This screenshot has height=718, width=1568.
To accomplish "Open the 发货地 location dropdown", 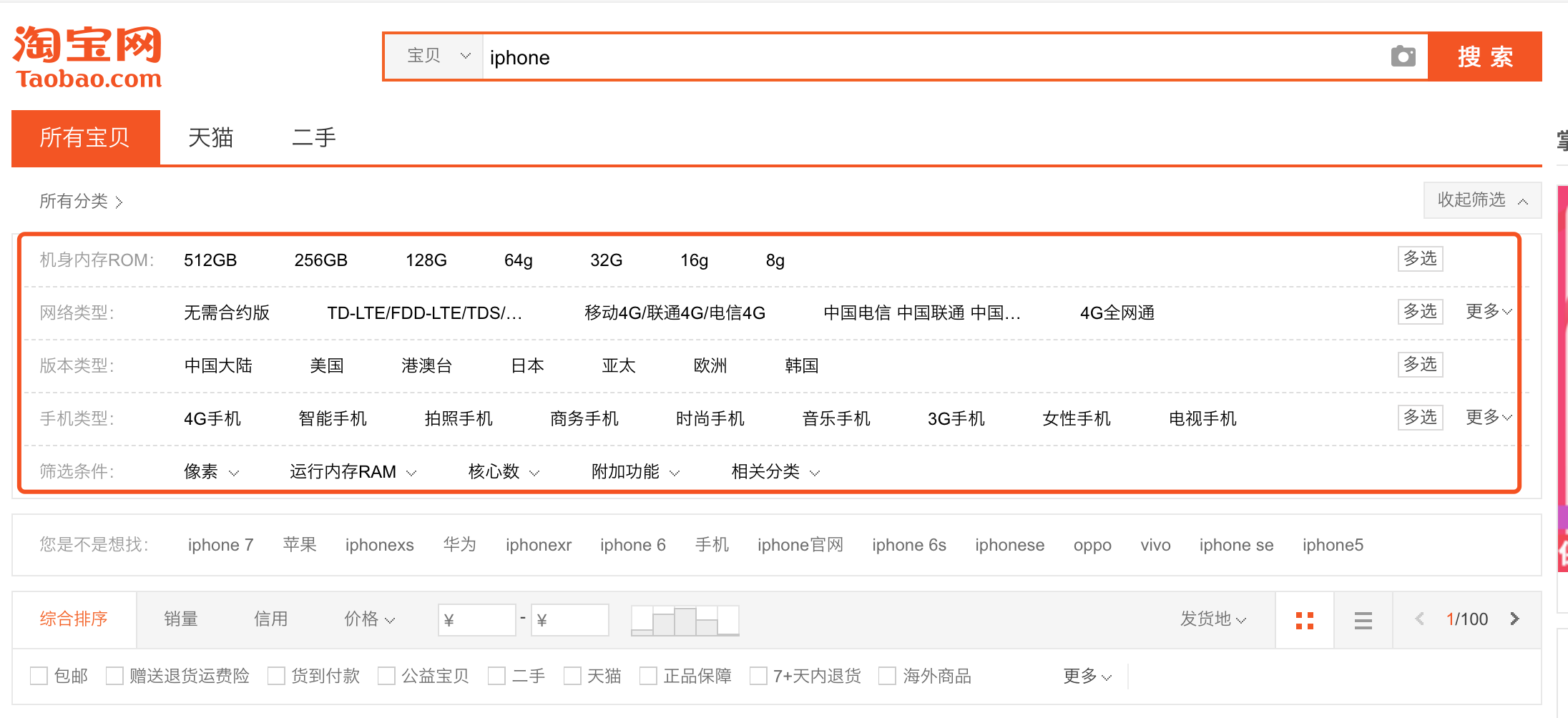I will [1213, 619].
